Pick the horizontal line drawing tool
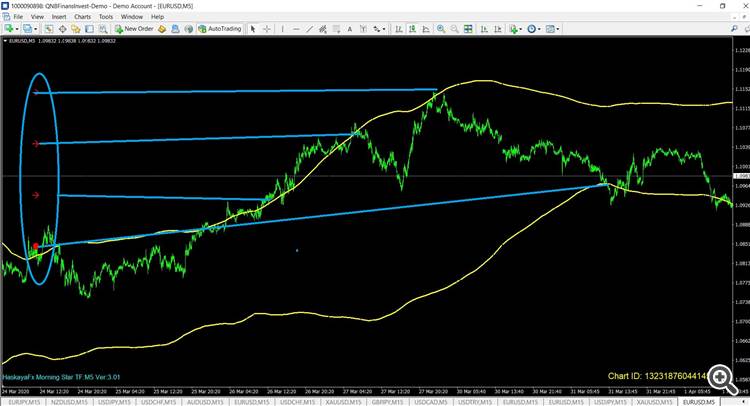Image resolution: width=750 pixels, height=406 pixels. [x=296, y=29]
